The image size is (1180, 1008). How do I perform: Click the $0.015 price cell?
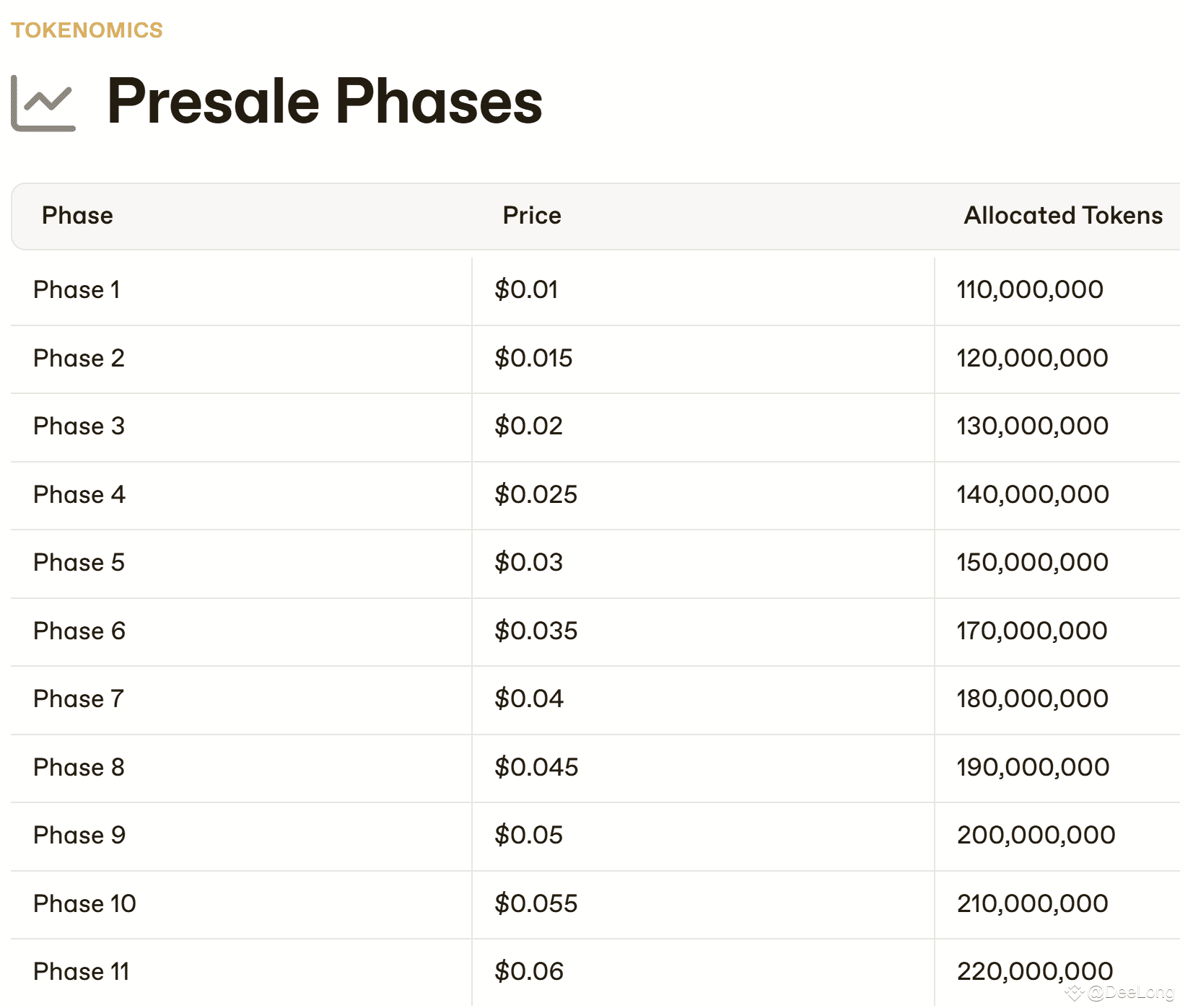click(533, 358)
